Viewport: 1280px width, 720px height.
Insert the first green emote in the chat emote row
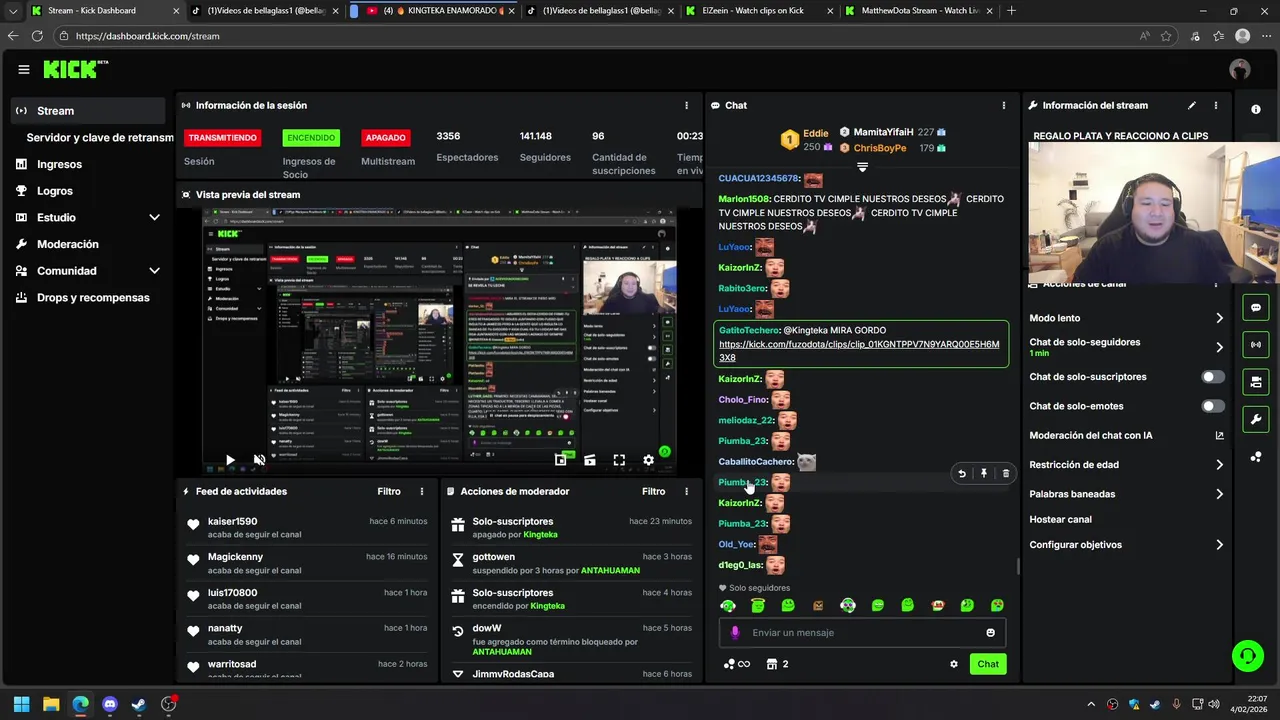[x=728, y=606]
